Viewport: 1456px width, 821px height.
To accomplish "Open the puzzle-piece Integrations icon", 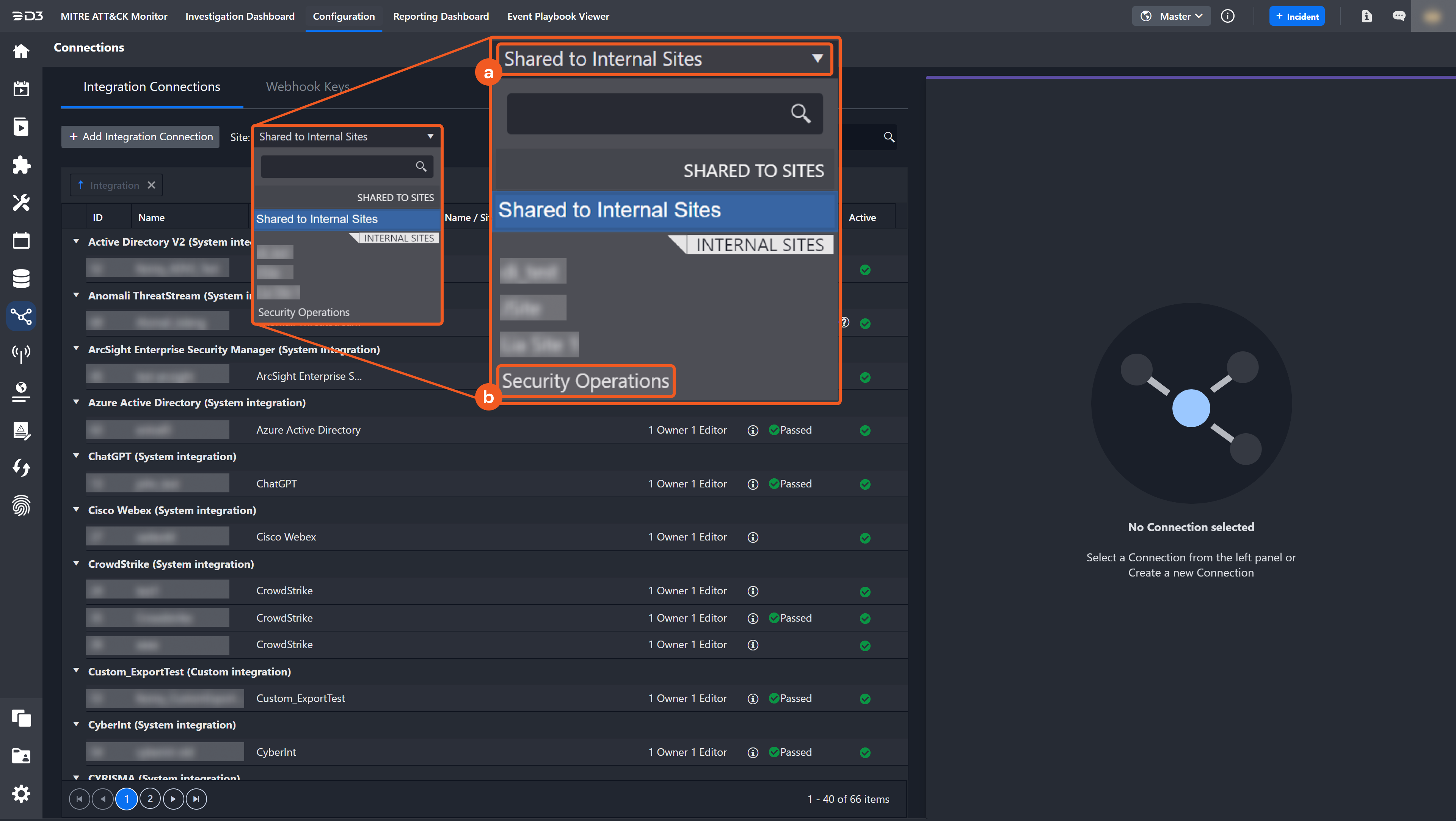I will coord(21,165).
